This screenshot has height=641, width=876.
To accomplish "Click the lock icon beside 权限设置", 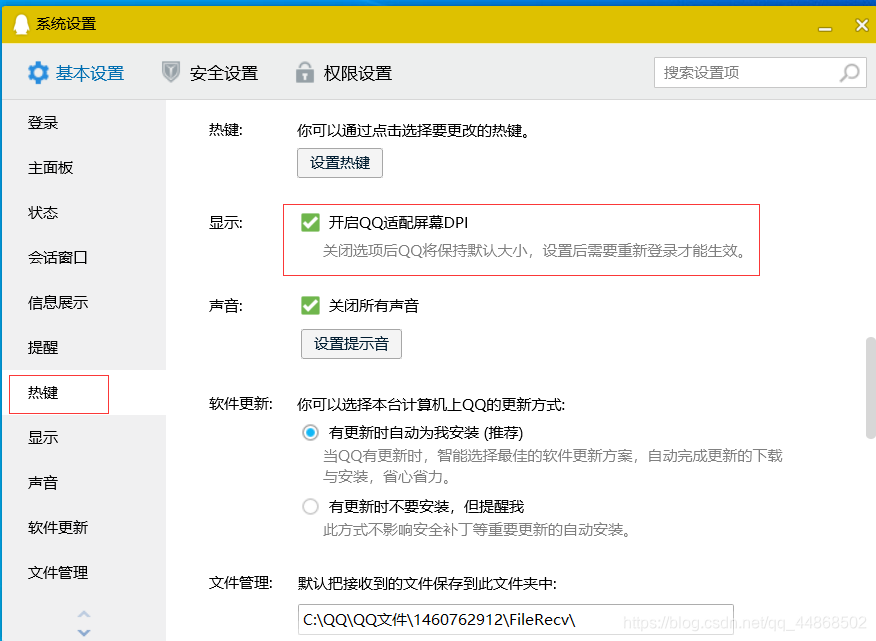I will point(304,73).
